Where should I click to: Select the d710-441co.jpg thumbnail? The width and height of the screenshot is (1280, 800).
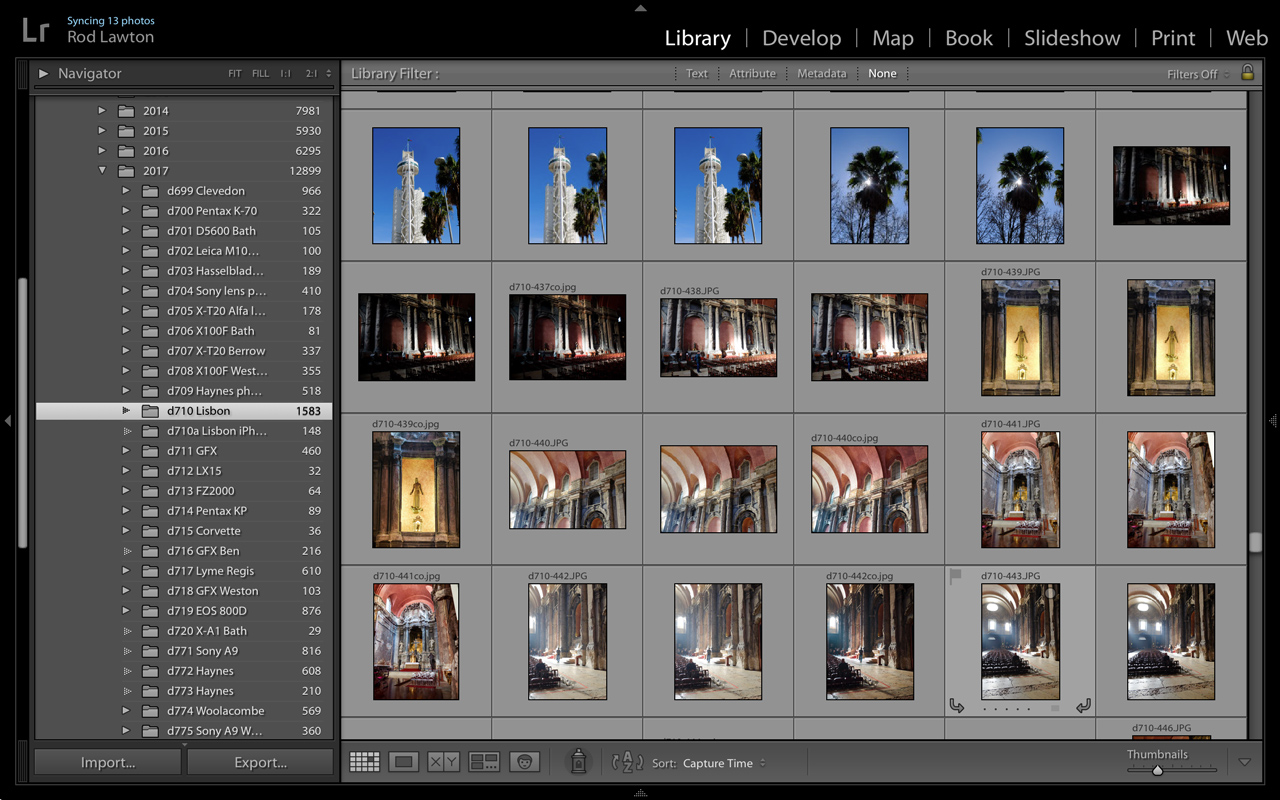(416, 642)
